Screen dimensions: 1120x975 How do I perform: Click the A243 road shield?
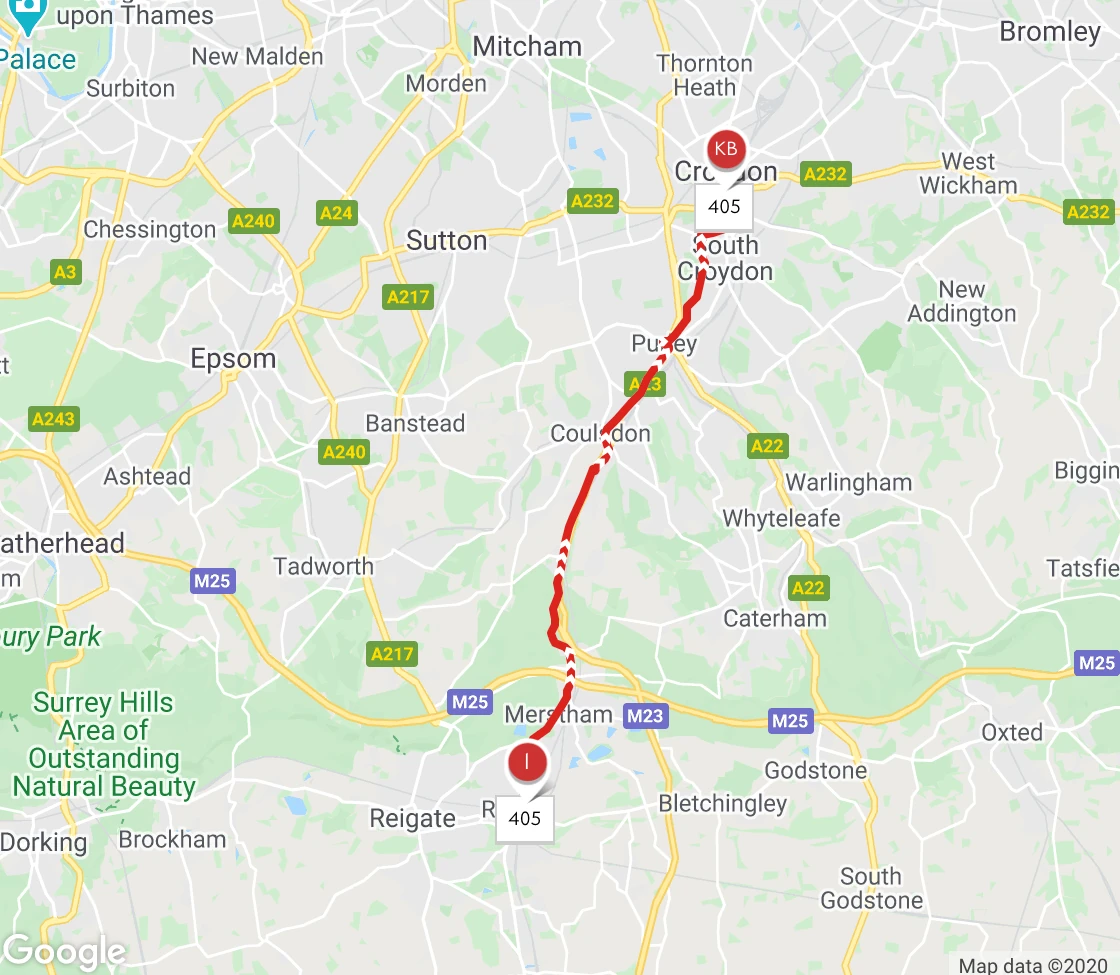54,418
